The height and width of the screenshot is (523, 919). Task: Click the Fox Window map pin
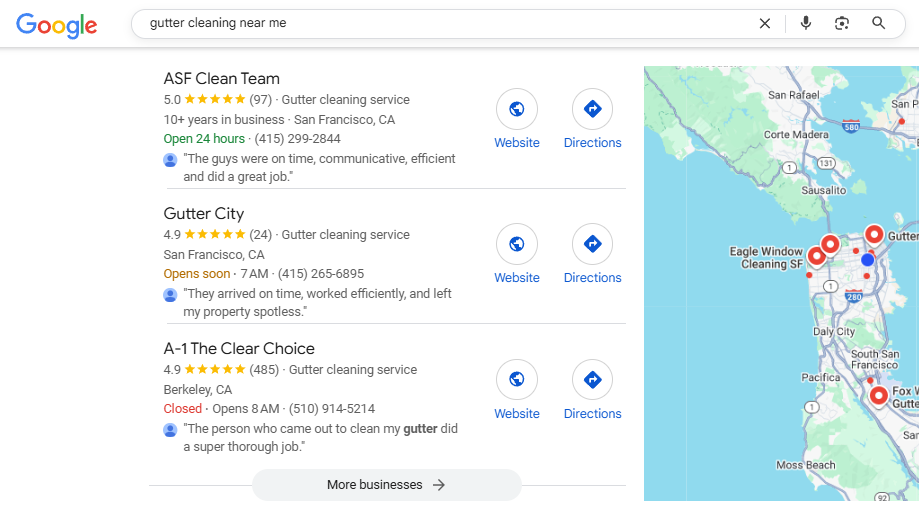pos(878,395)
